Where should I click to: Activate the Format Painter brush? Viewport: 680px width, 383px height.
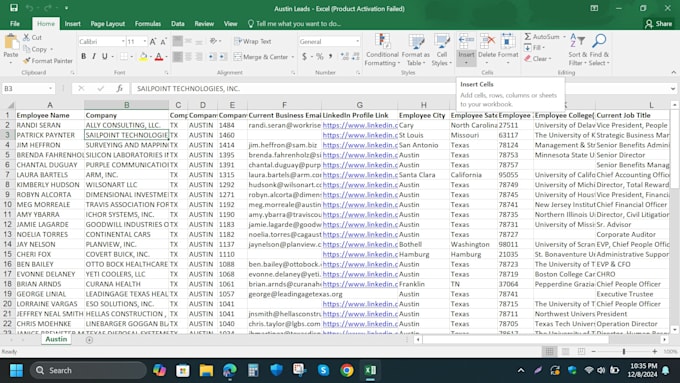pos(48,61)
